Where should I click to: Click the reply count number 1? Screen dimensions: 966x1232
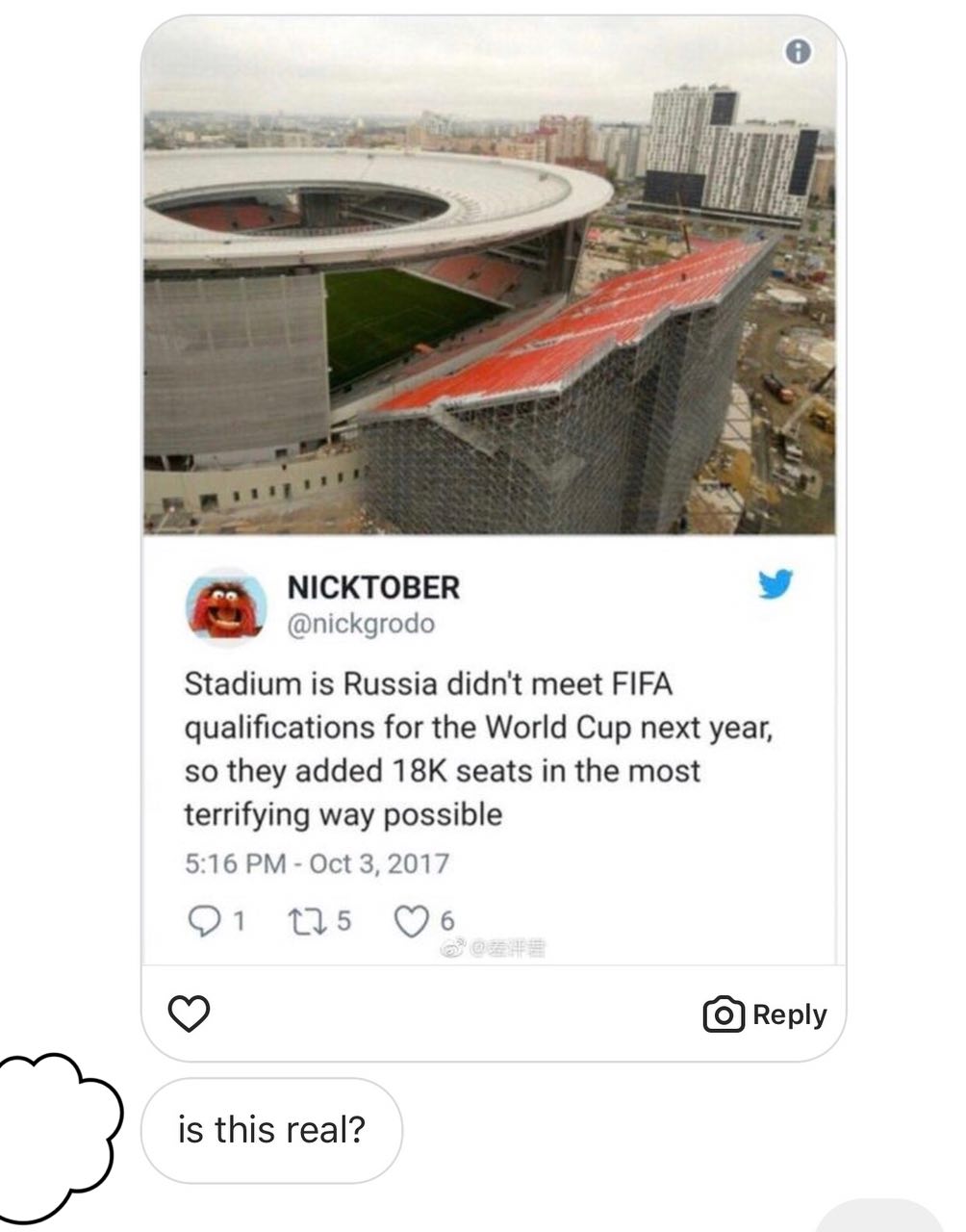(x=239, y=922)
